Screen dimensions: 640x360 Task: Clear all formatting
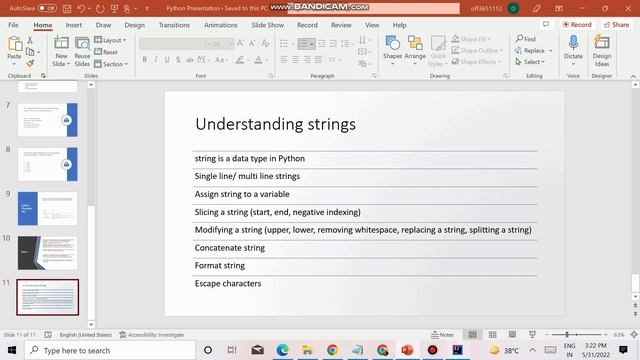pyautogui.click(x=265, y=43)
